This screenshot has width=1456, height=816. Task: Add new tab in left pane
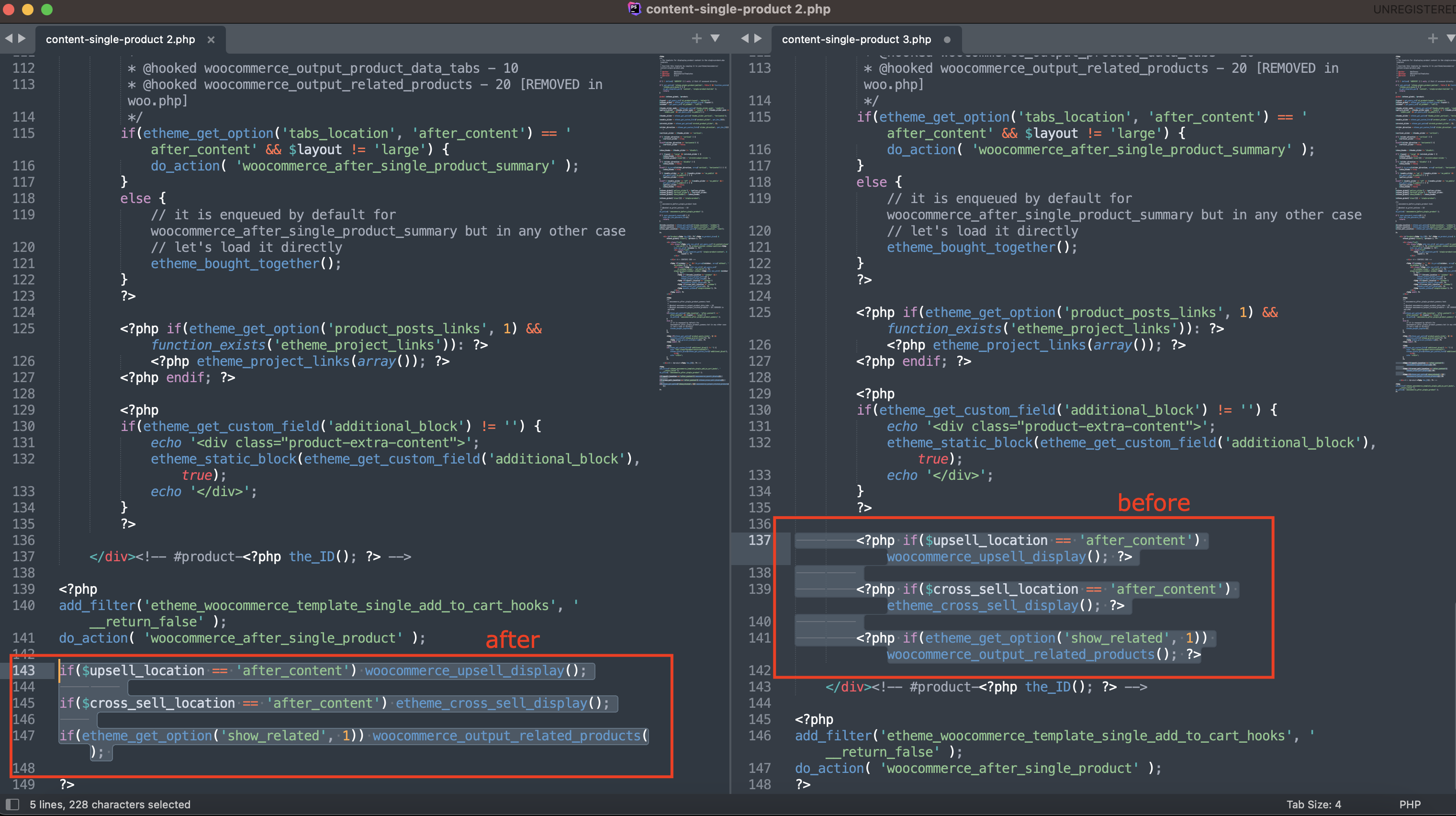coord(697,38)
